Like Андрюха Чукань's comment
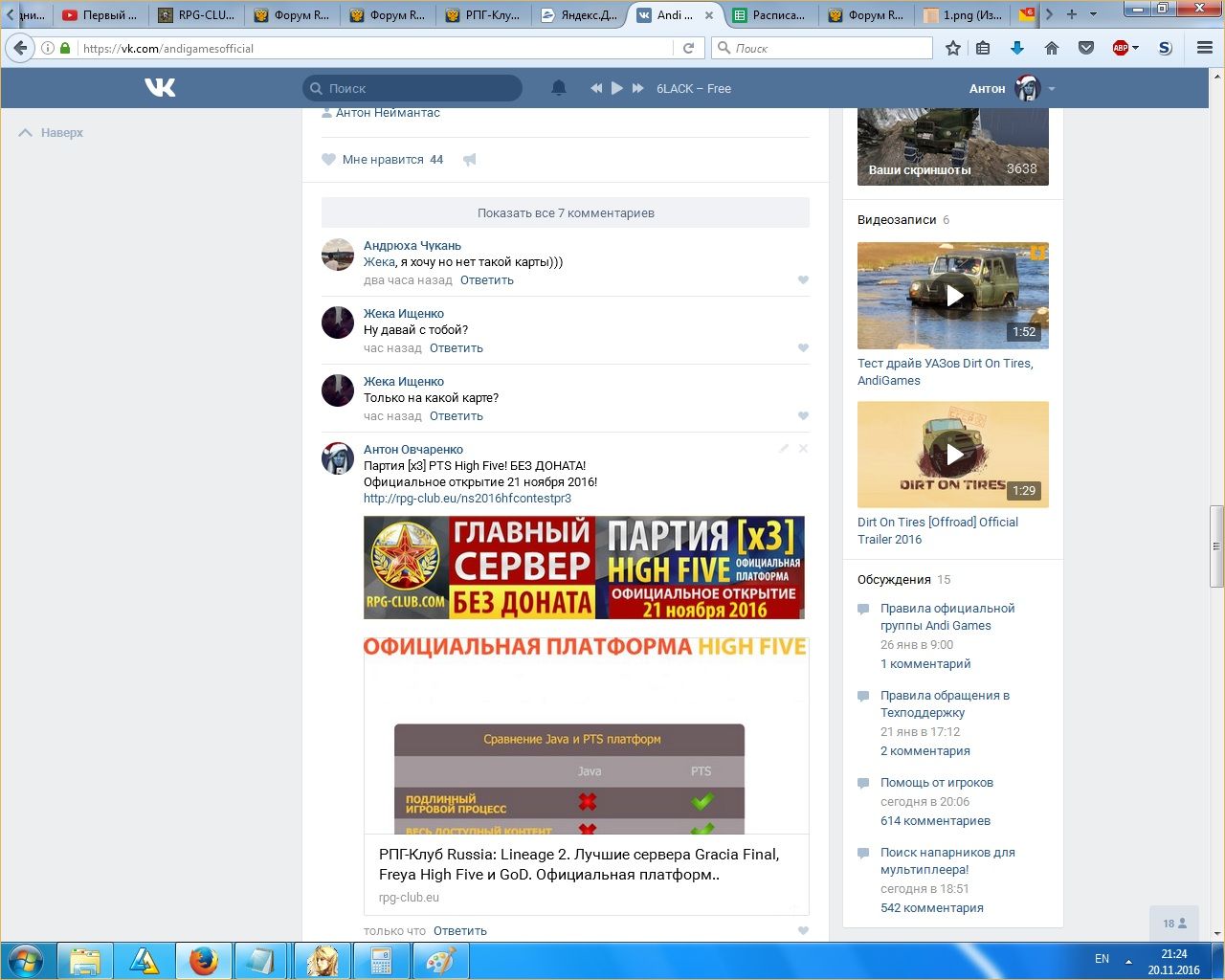This screenshot has height=980, width=1225. pos(803,280)
